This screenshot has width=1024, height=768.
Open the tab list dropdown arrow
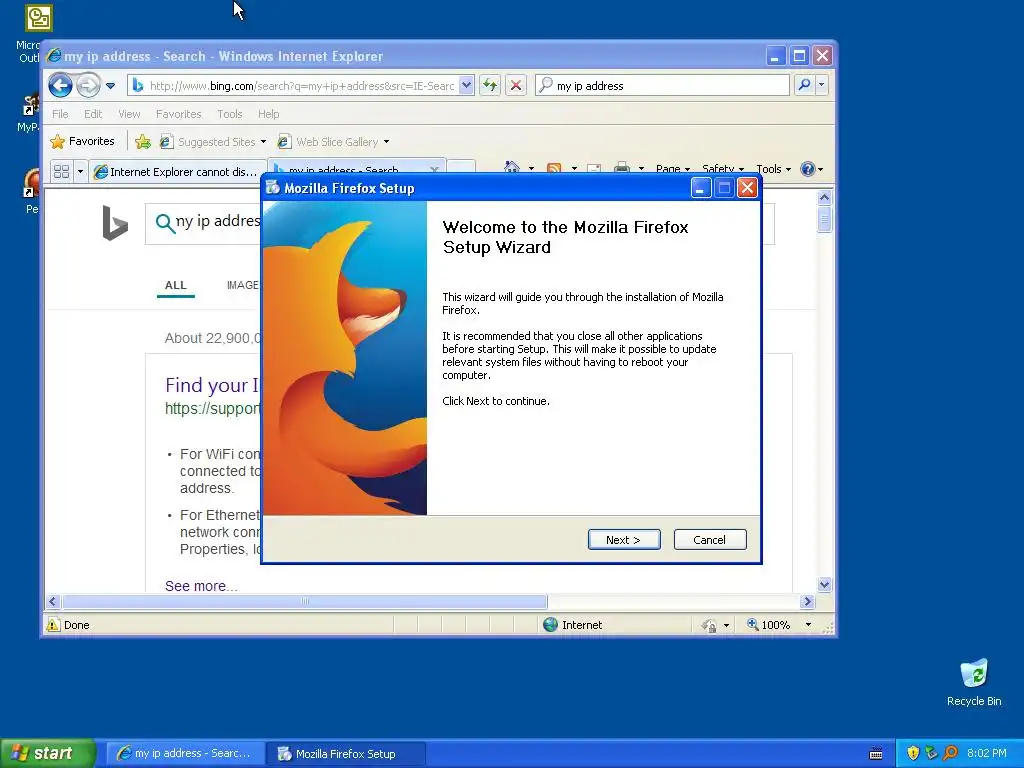80,171
